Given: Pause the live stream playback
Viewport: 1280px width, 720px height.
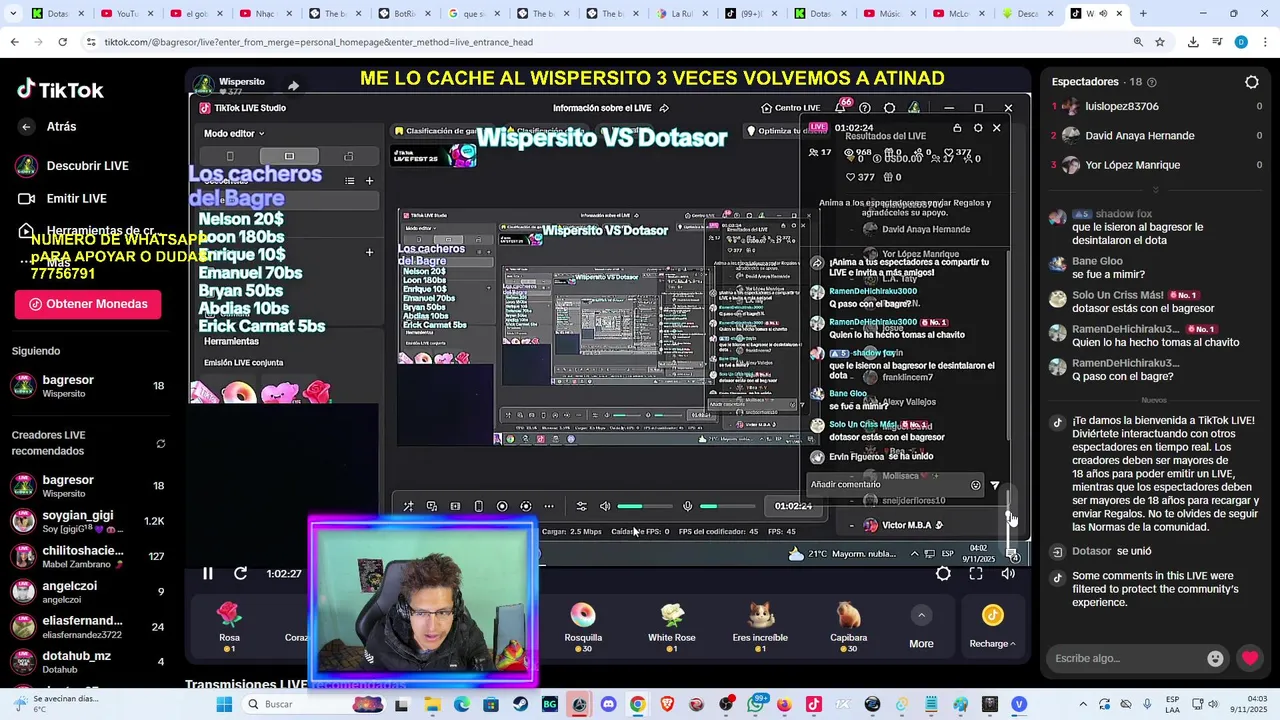Looking at the screenshot, I should tap(208, 573).
